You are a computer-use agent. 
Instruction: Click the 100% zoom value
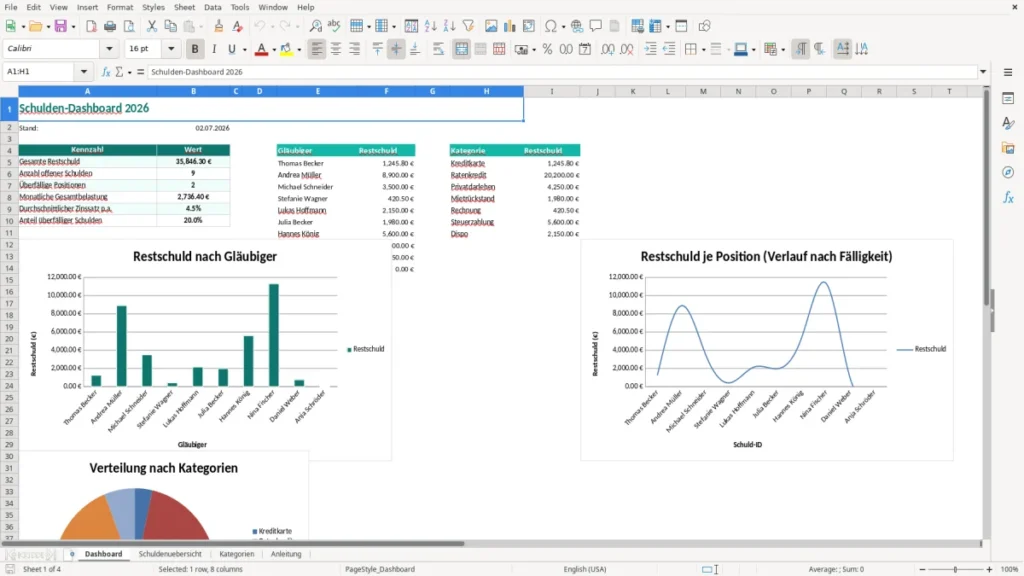[1010, 569]
